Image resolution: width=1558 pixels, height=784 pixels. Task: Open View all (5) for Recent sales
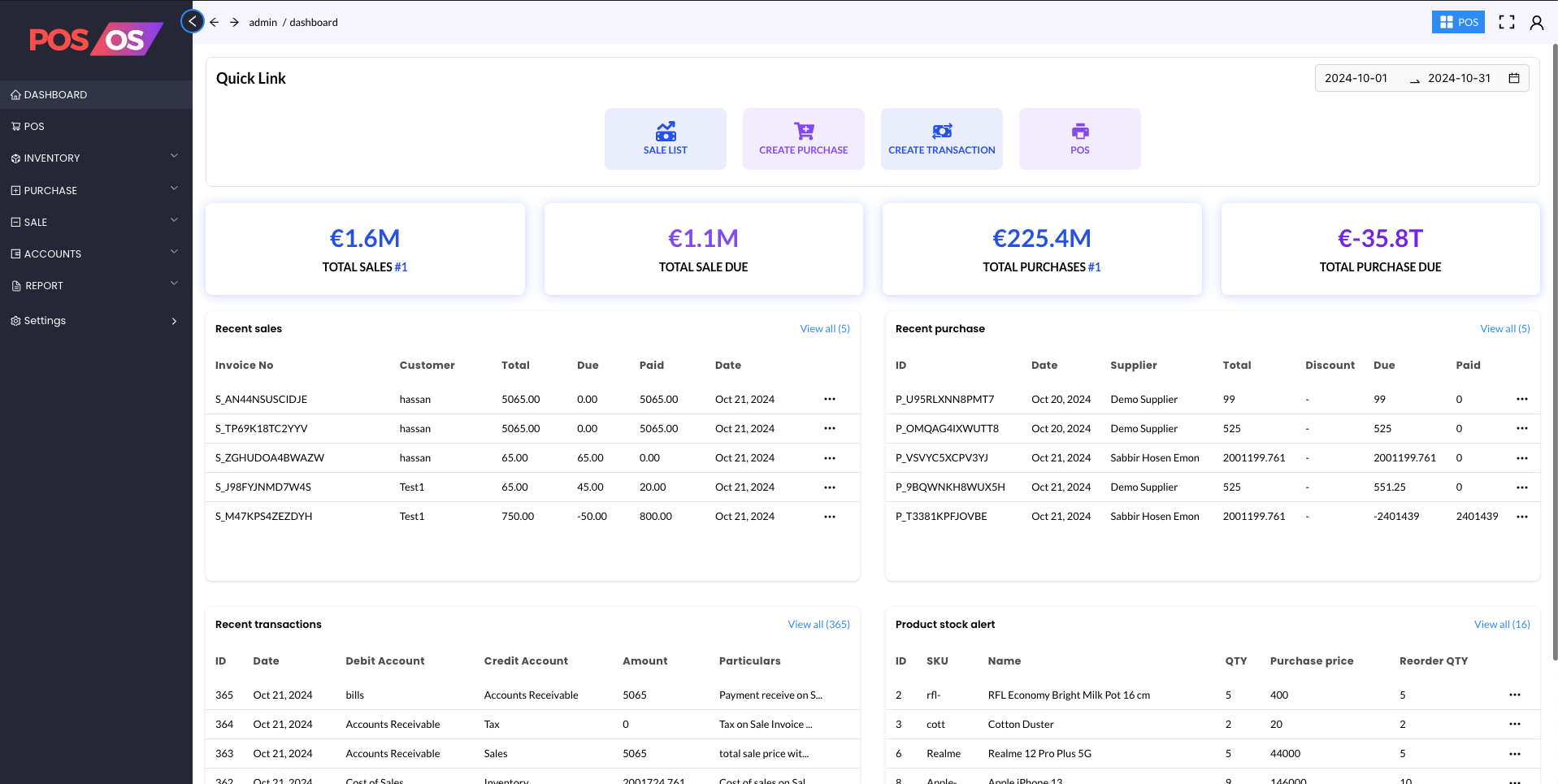pyautogui.click(x=824, y=328)
